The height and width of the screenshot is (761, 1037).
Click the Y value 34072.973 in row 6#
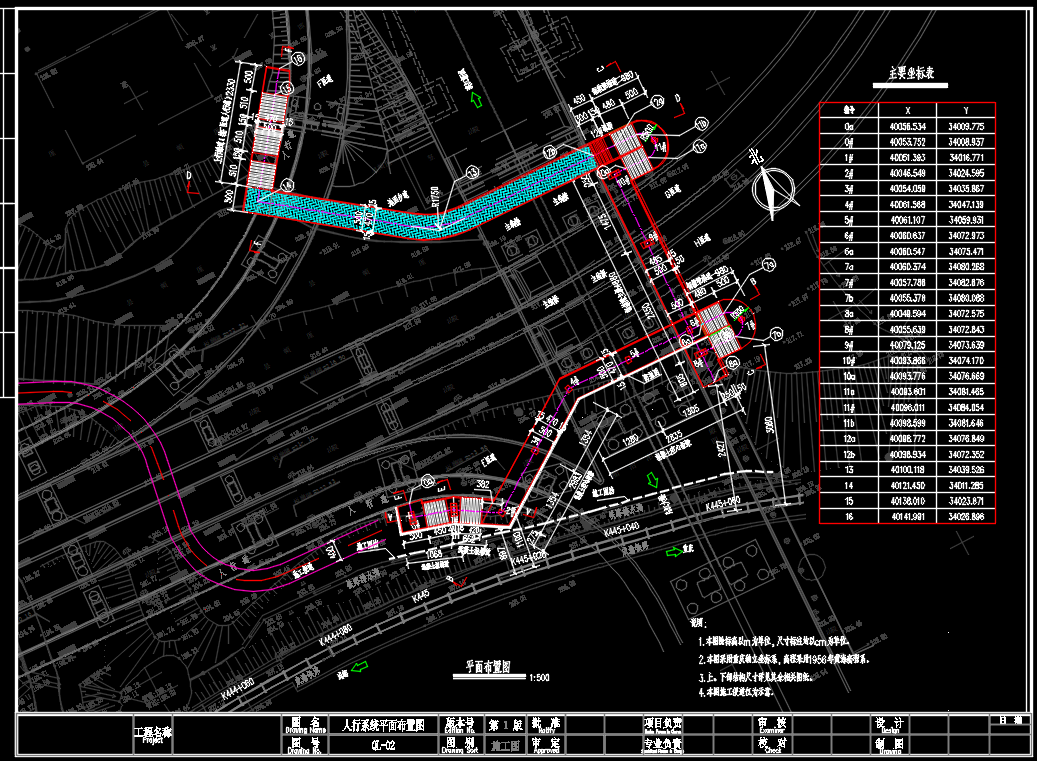(x=966, y=235)
